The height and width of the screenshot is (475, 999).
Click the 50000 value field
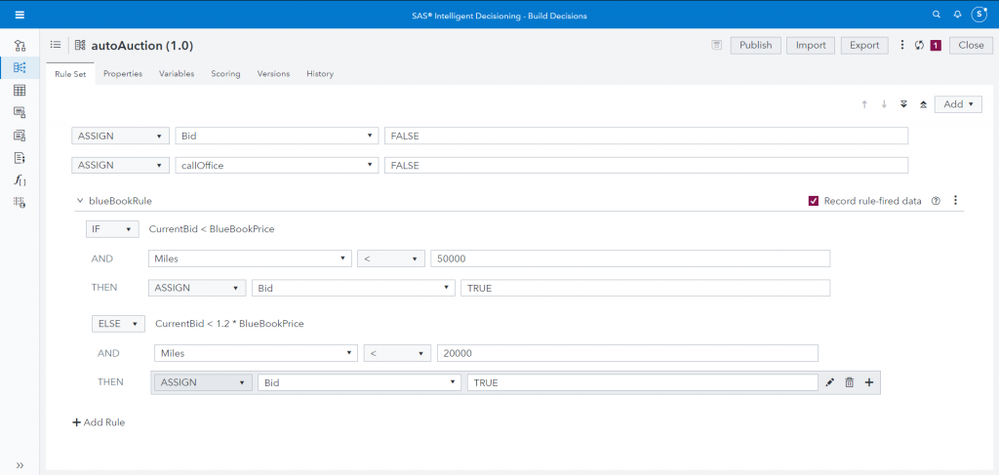tap(630, 259)
